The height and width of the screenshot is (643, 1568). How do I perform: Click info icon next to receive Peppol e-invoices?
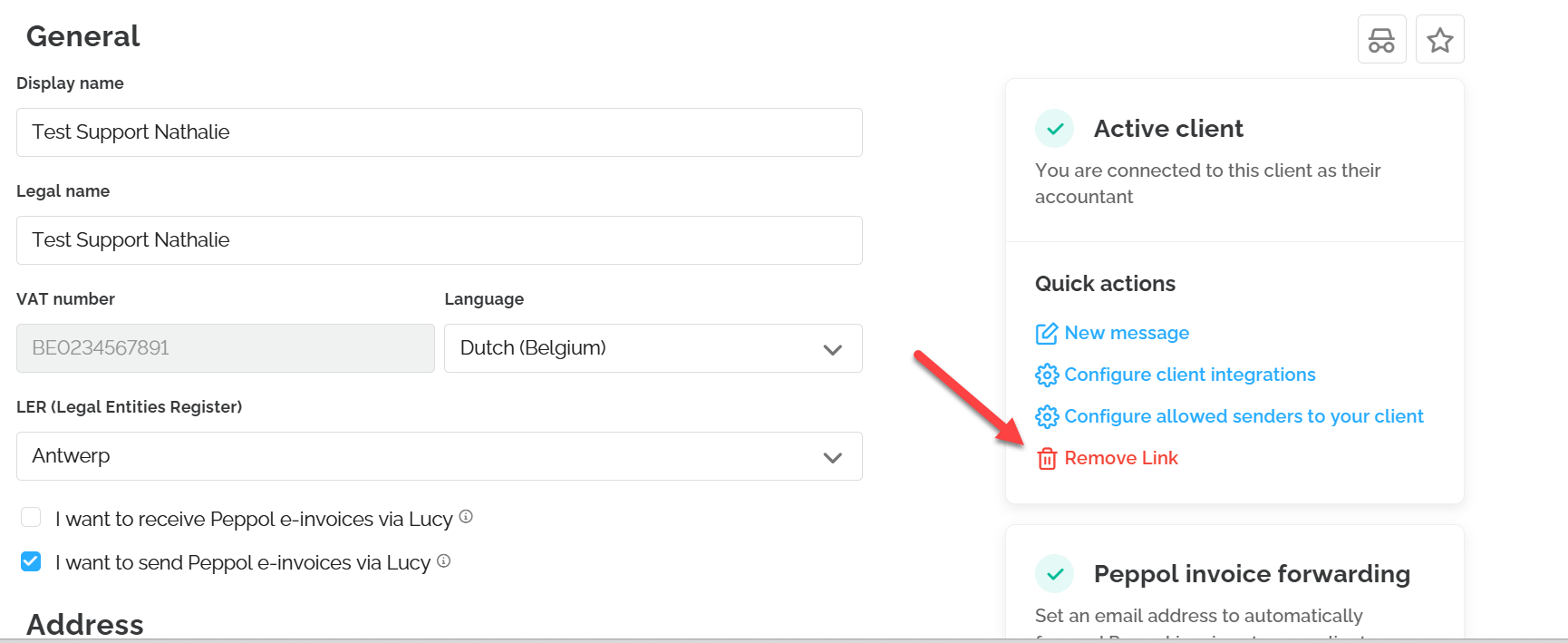[466, 517]
